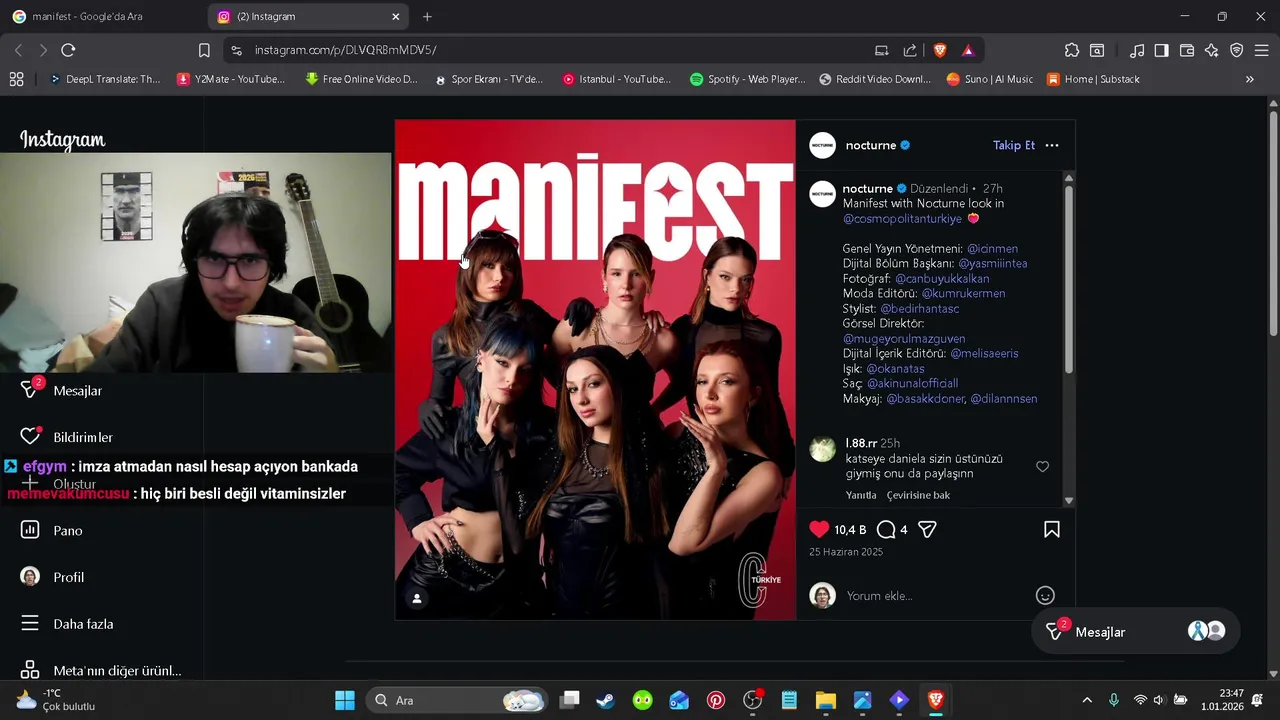Reload the page with the refresh icon
Viewport: 1280px width, 720px height.
click(x=68, y=50)
